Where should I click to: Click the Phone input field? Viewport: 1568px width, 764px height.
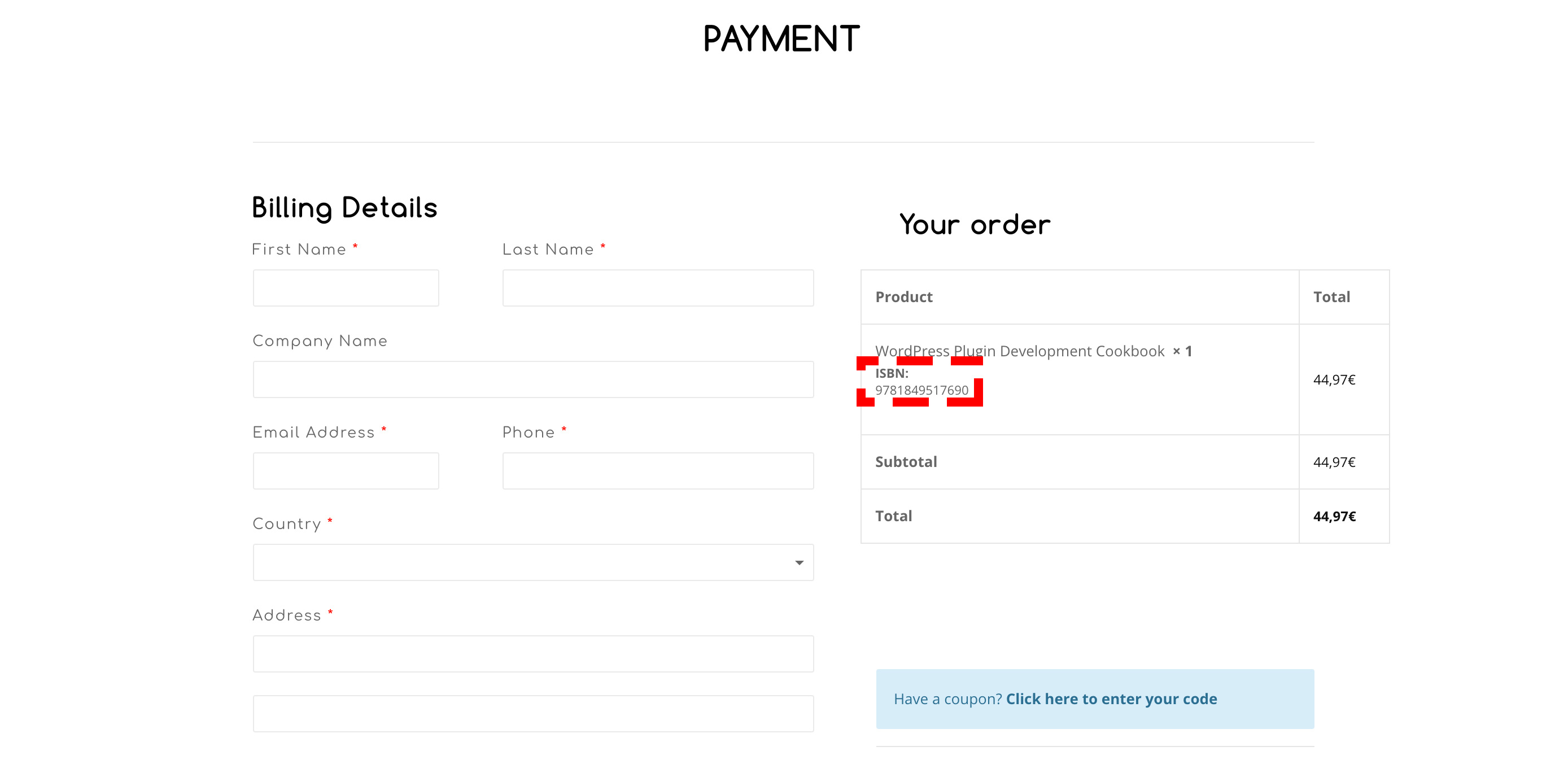pos(659,471)
